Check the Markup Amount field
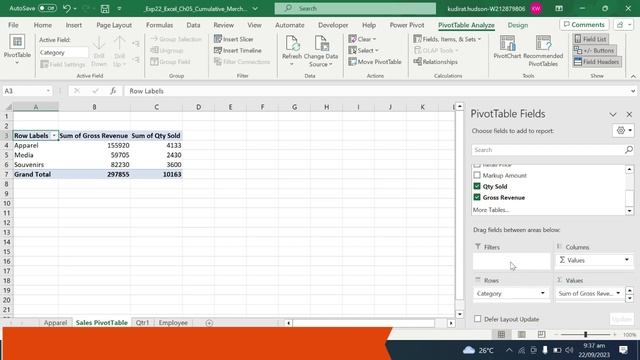This screenshot has height=360, width=640. (477, 176)
